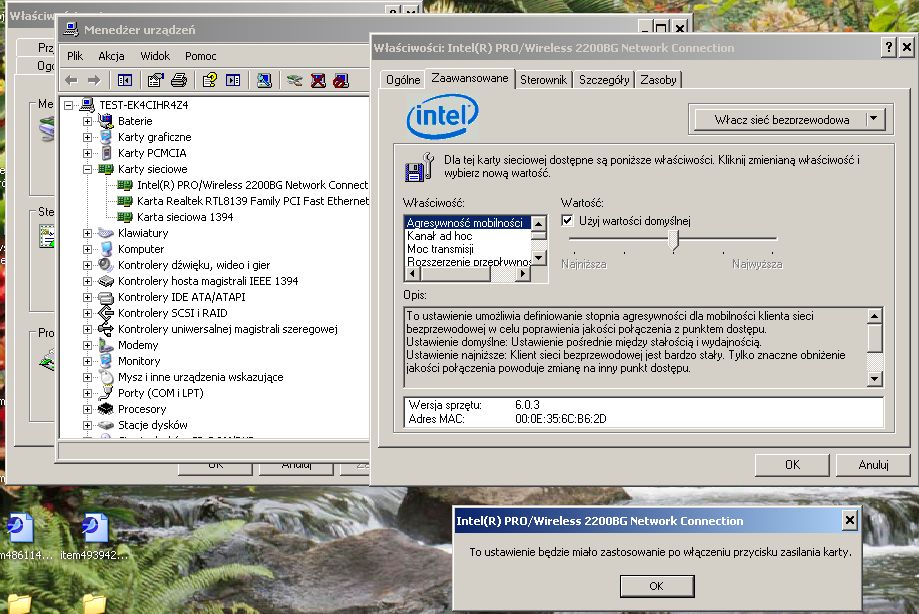919x614 pixels.
Task: Select the Print icon in Device Manager toolbar
Action: [x=180, y=80]
